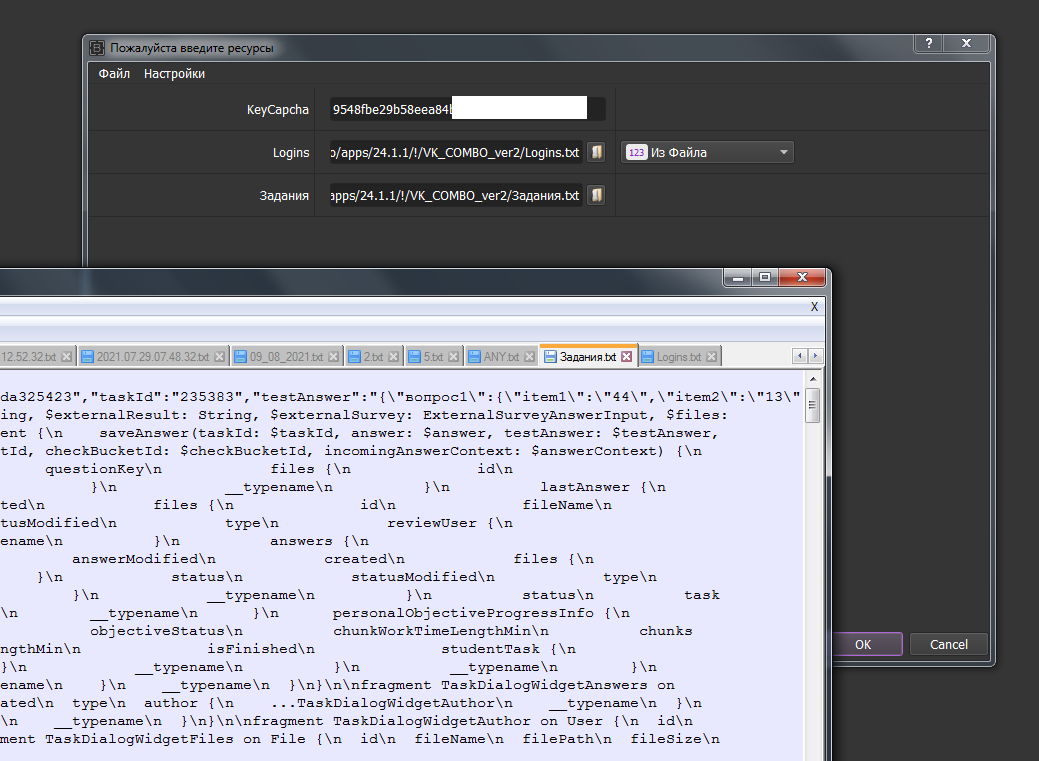Viewport: 1039px width, 761px height.
Task: Click the dialog help question mark button
Action: click(x=929, y=43)
